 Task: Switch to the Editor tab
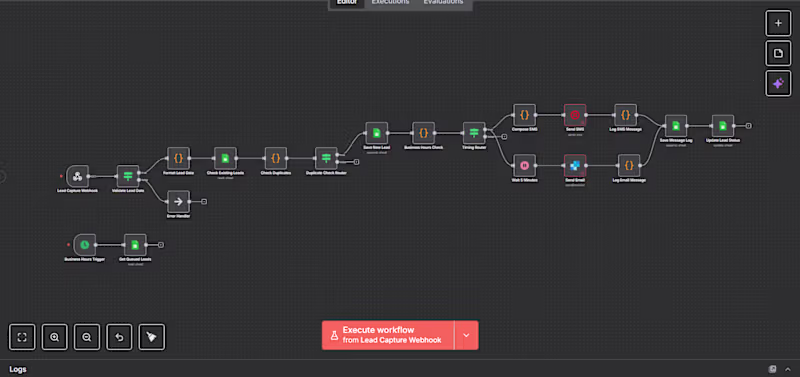(346, 3)
